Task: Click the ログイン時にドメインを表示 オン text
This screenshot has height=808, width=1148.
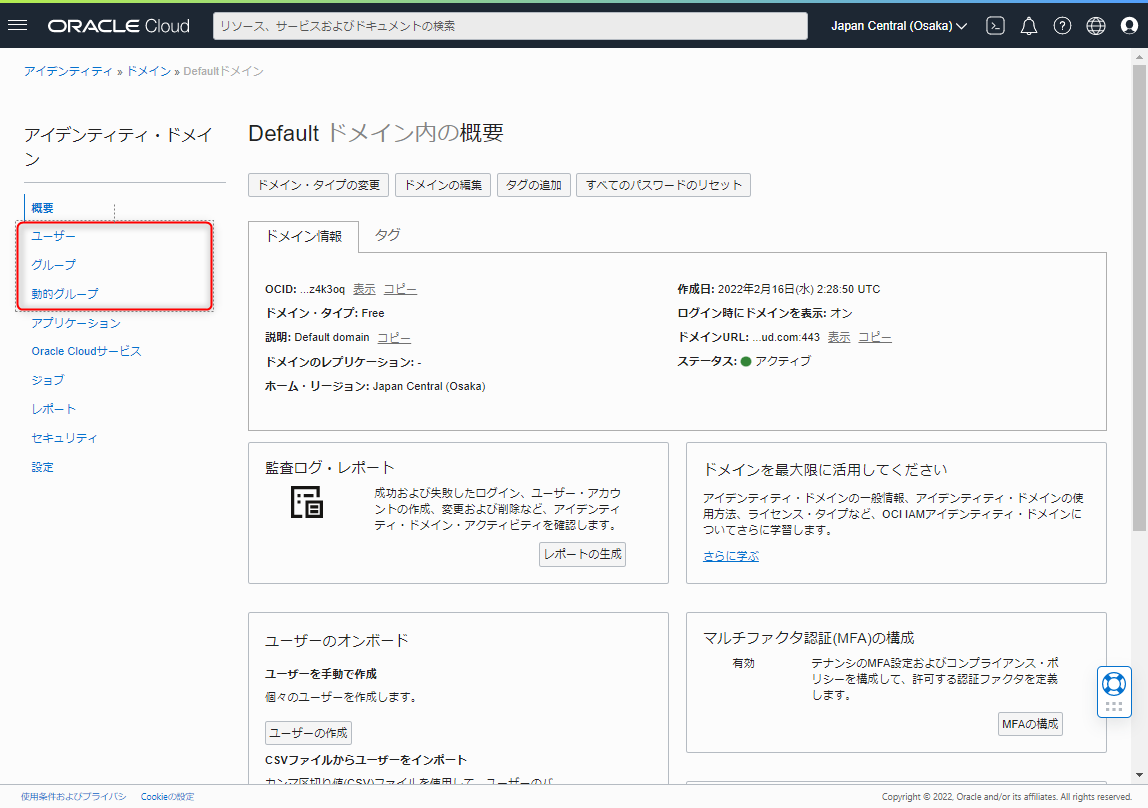Action: pyautogui.click(x=764, y=313)
